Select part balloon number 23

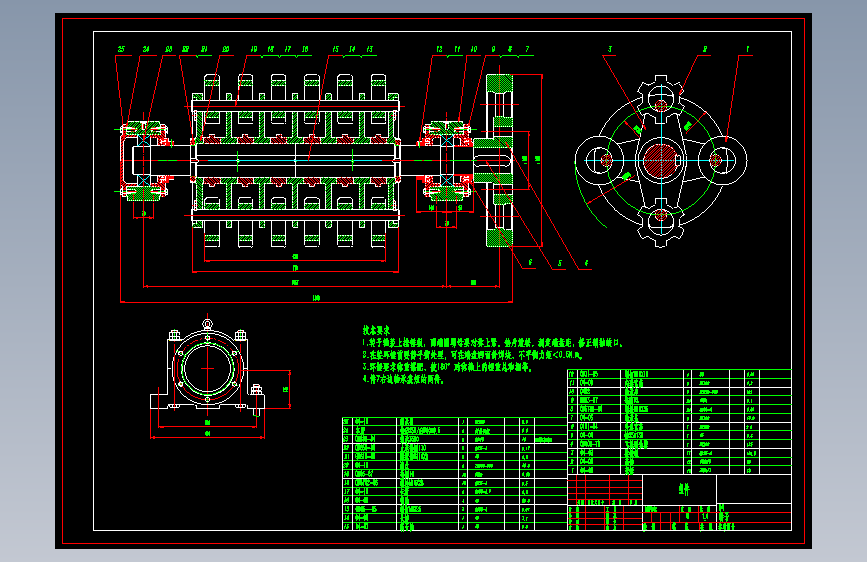click(x=169, y=49)
